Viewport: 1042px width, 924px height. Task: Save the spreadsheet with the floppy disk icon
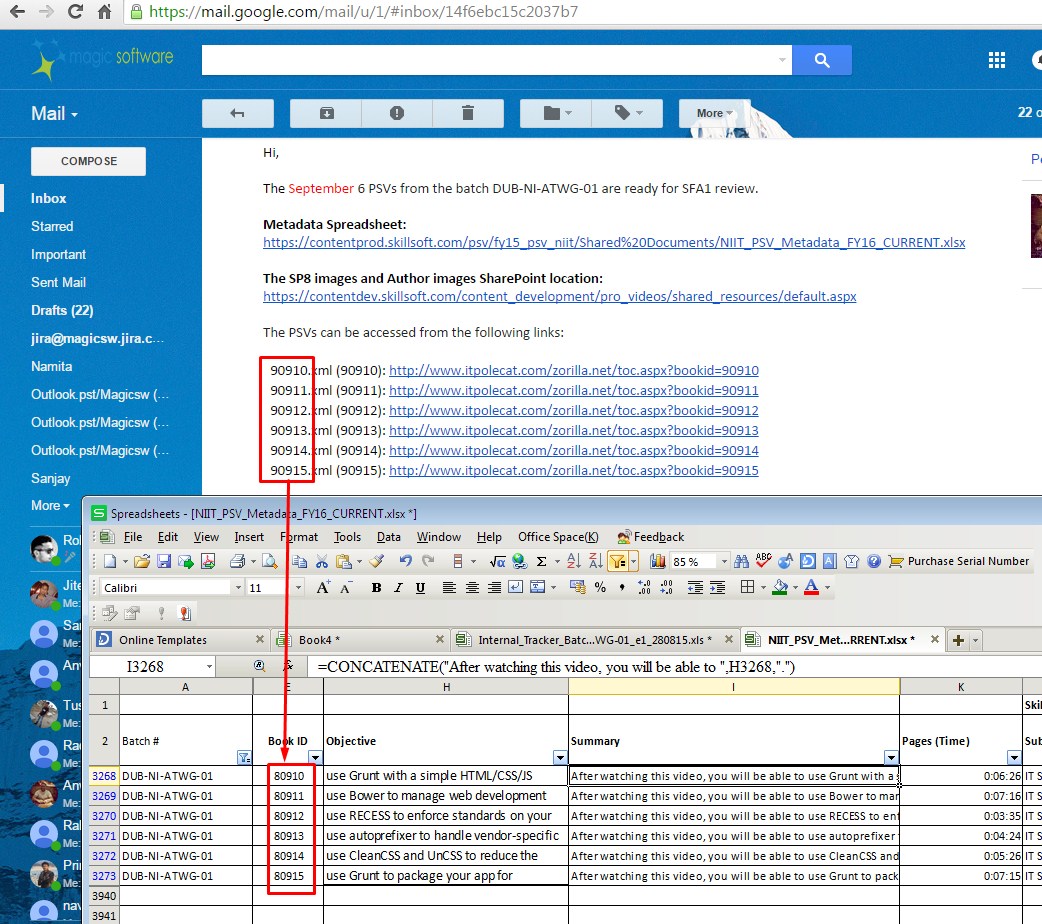[x=163, y=562]
